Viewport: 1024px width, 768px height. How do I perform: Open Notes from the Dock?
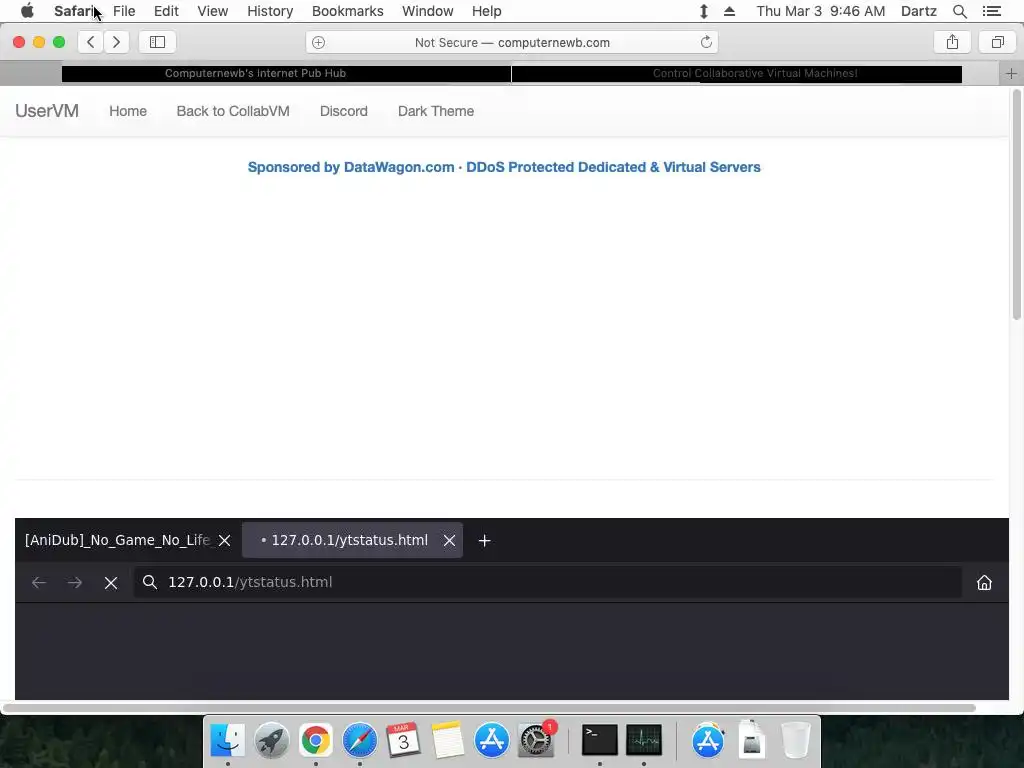click(x=447, y=740)
